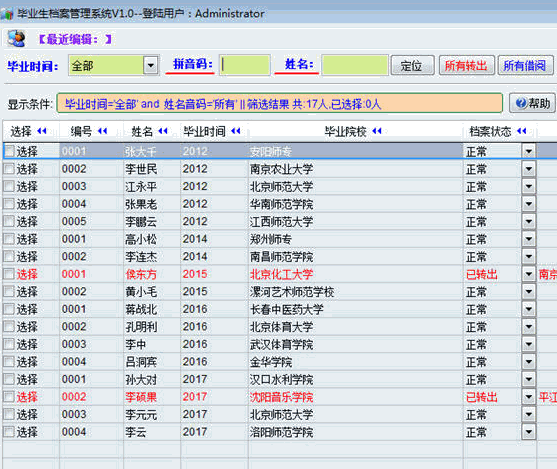Sort by 编号 column arrow icon
The width and height of the screenshot is (557, 469).
pyautogui.click(x=102, y=131)
